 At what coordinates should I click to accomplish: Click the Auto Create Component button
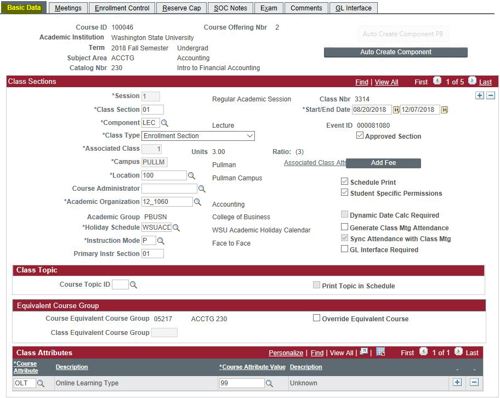point(396,52)
